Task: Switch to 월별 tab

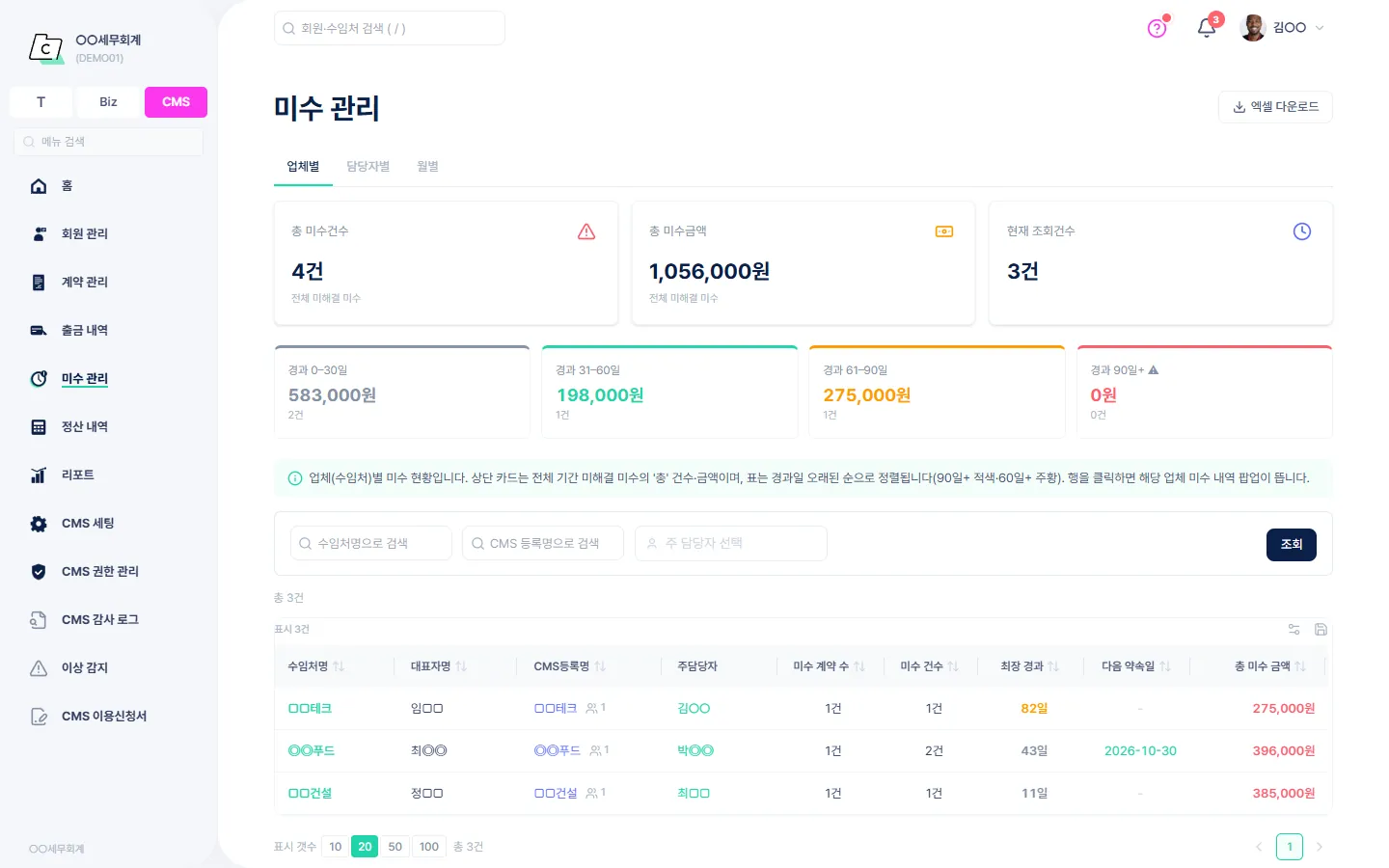Action: (427, 167)
